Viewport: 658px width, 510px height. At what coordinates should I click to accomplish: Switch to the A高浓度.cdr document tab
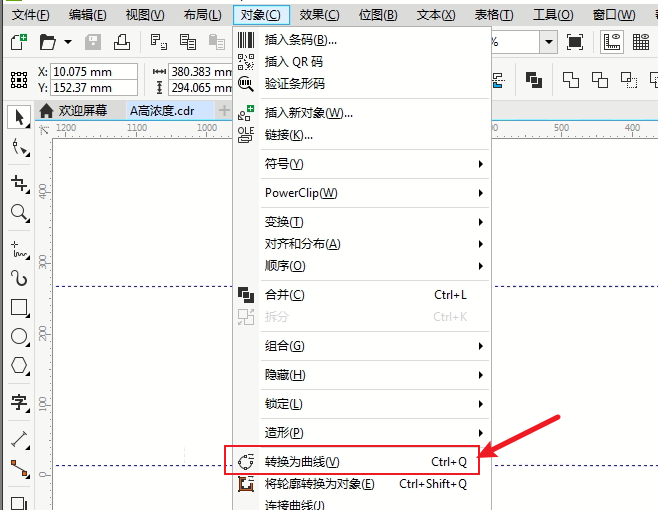[170, 111]
